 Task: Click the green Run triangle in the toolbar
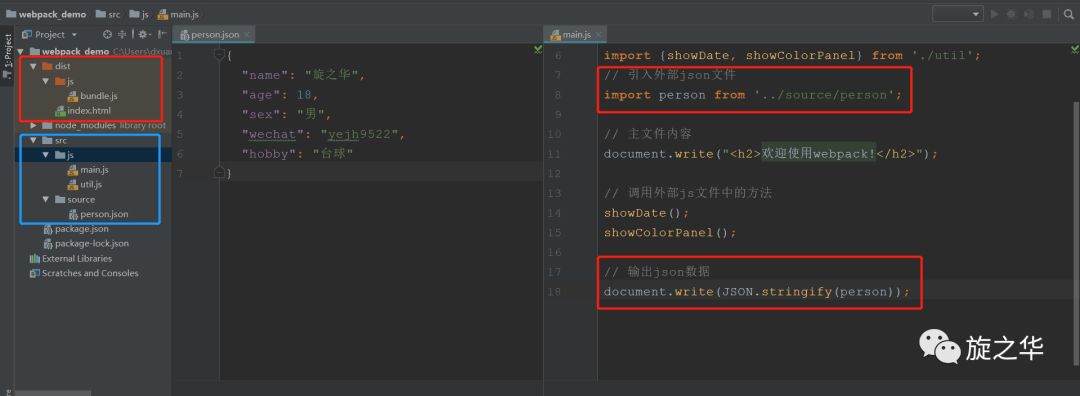coord(995,14)
